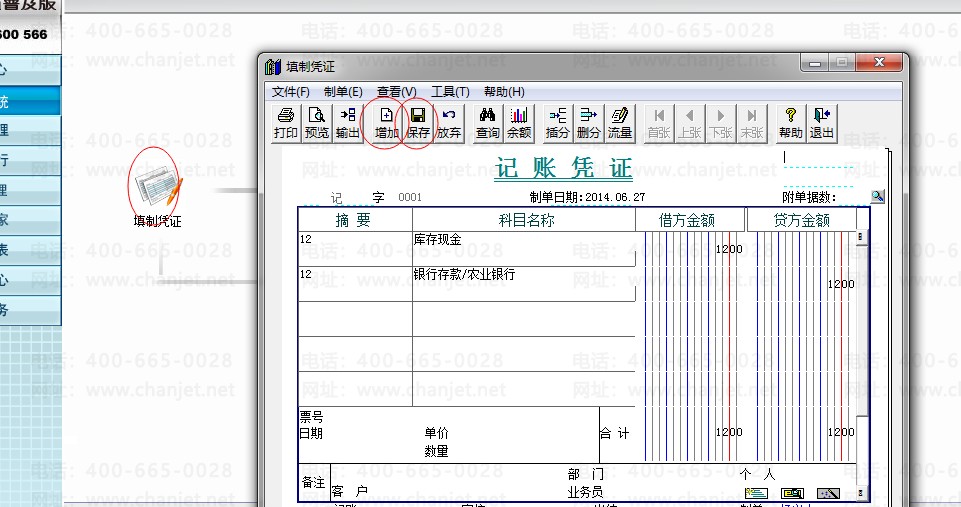The width and height of the screenshot is (961, 507).
Task: Click 制单日期 2014.06.27 field
Action: 587,197
